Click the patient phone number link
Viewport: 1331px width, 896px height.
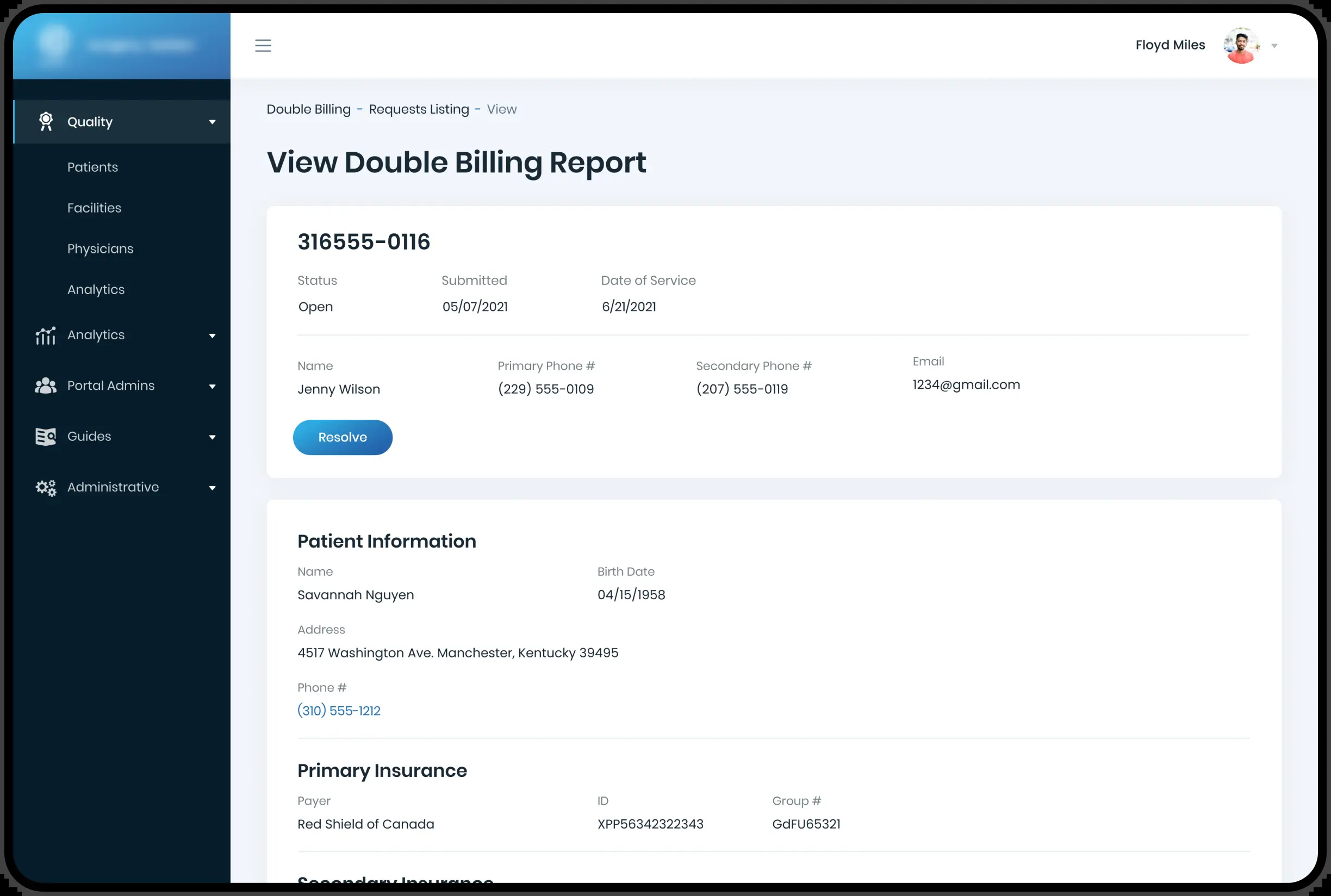pyautogui.click(x=339, y=710)
